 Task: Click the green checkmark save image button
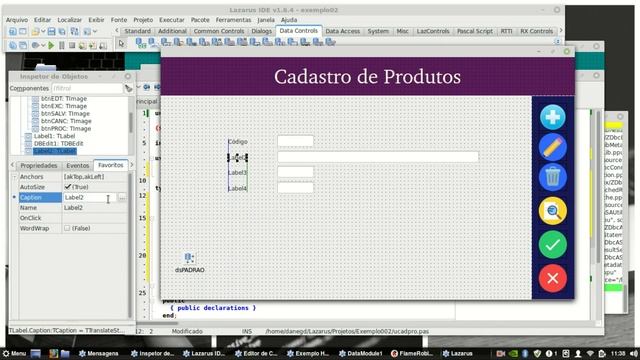(553, 245)
